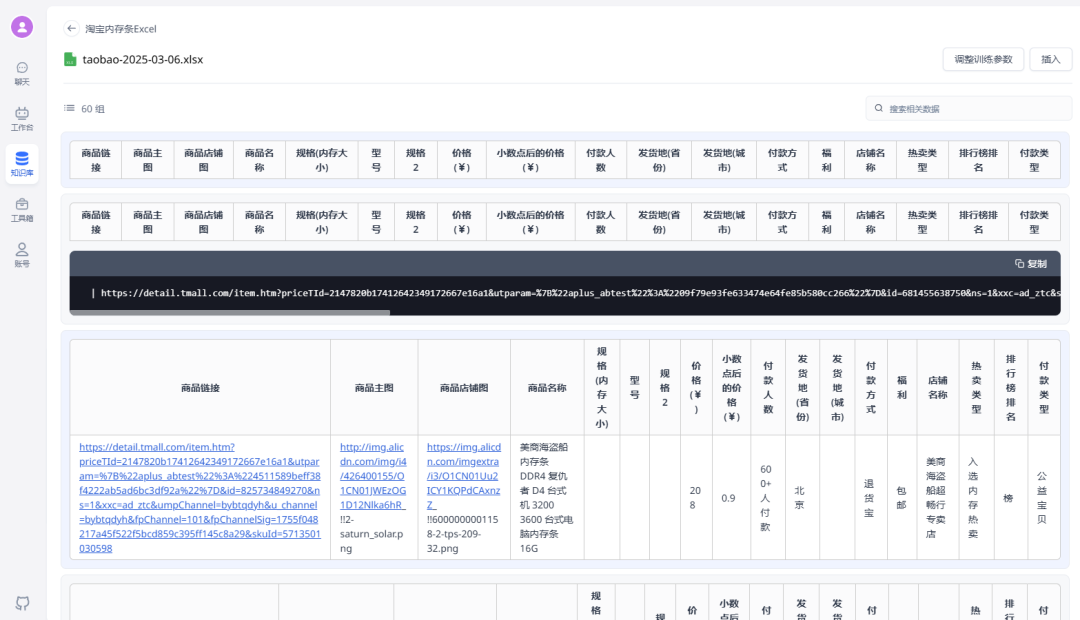Open the imgextra shop image link

(x=464, y=475)
